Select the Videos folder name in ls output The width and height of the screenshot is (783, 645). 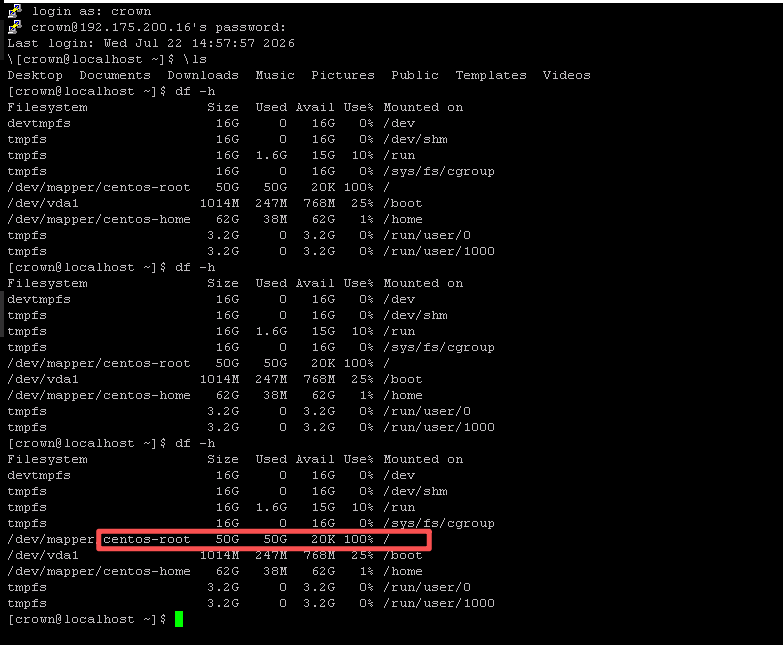566,75
